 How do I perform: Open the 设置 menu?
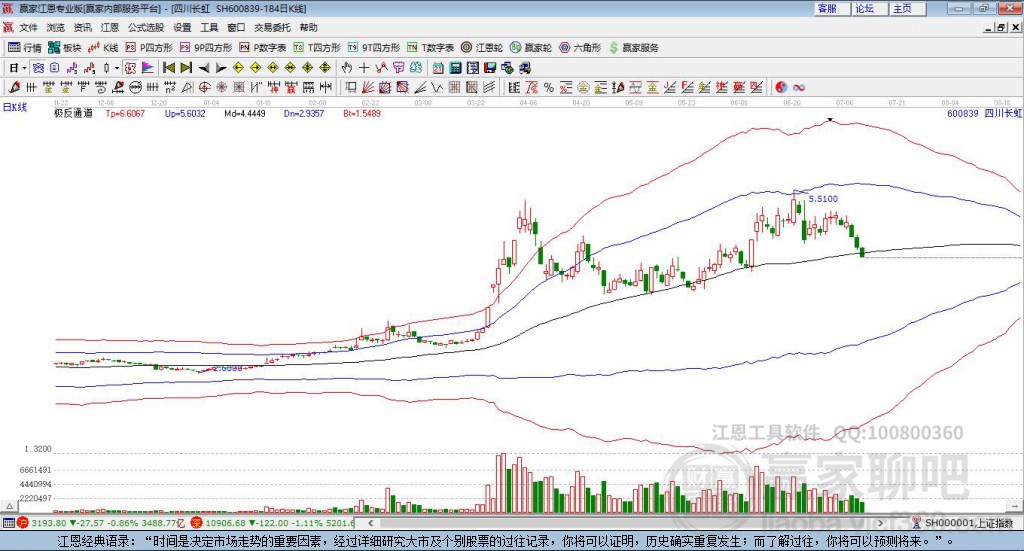point(182,27)
